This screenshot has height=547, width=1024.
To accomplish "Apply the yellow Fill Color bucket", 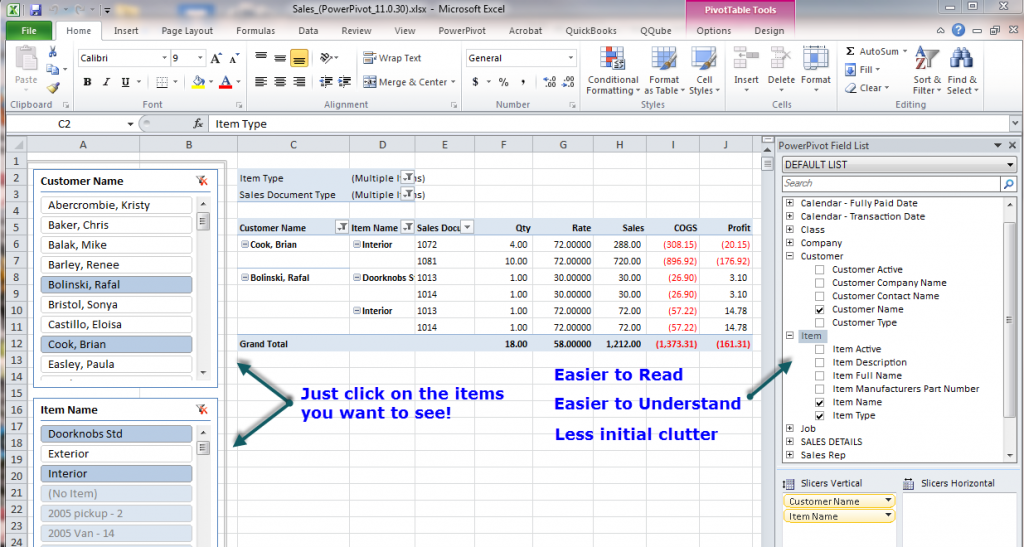I will (199, 82).
